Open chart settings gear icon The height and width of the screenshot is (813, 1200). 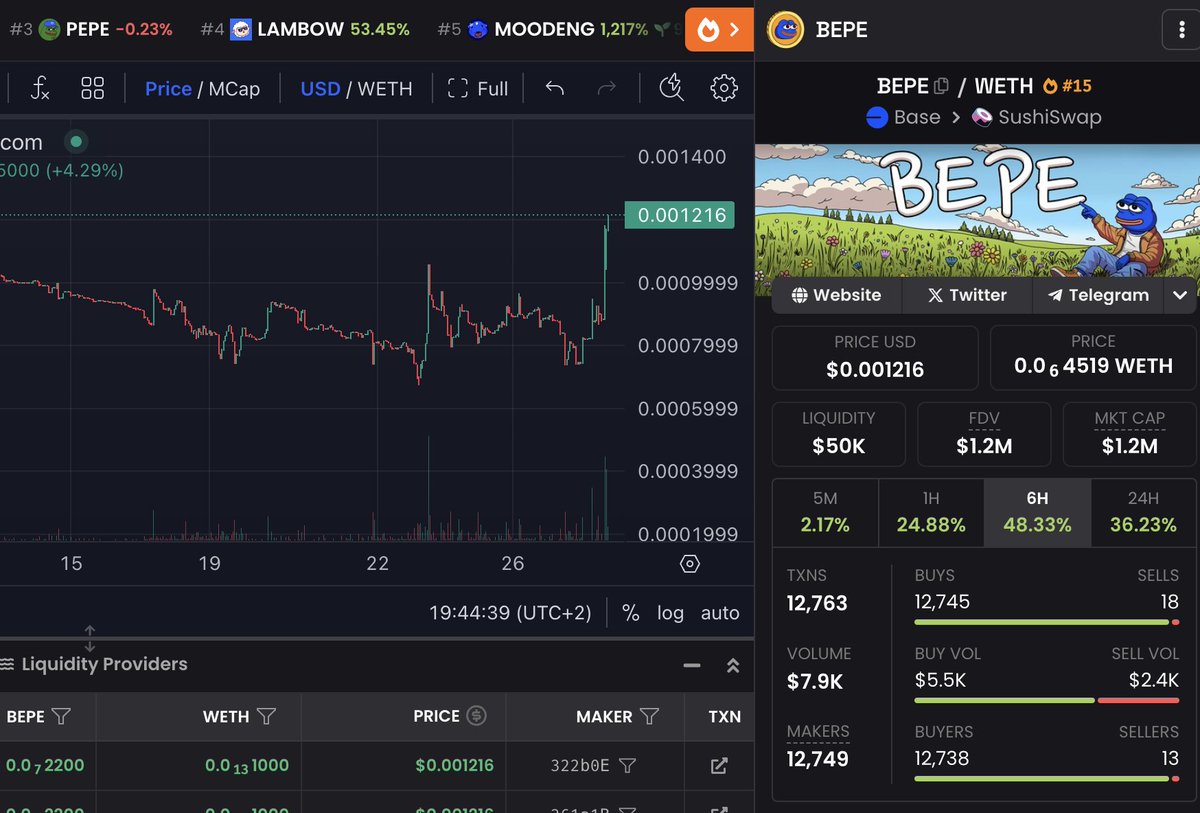(723, 88)
